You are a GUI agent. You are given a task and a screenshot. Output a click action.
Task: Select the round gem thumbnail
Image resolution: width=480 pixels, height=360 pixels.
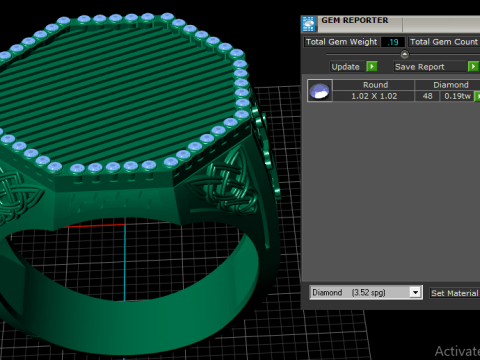tap(320, 91)
